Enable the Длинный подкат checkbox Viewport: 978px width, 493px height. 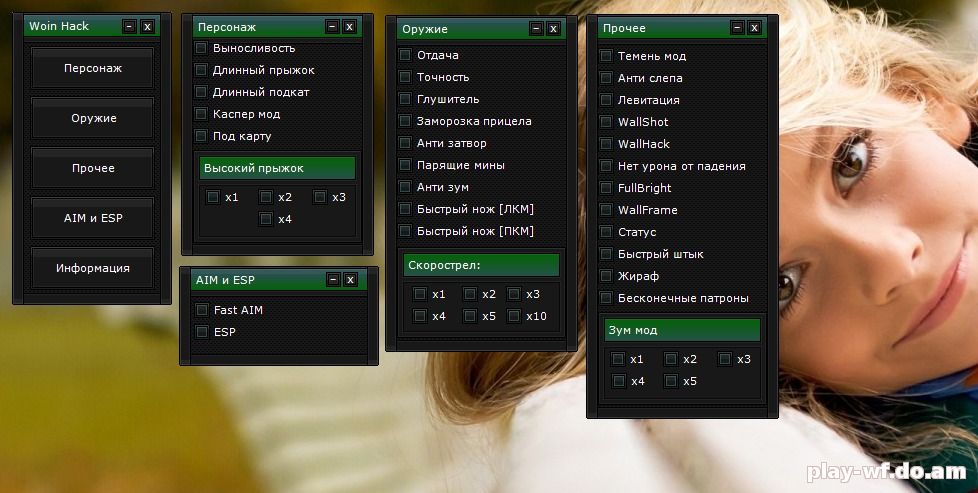[201, 92]
